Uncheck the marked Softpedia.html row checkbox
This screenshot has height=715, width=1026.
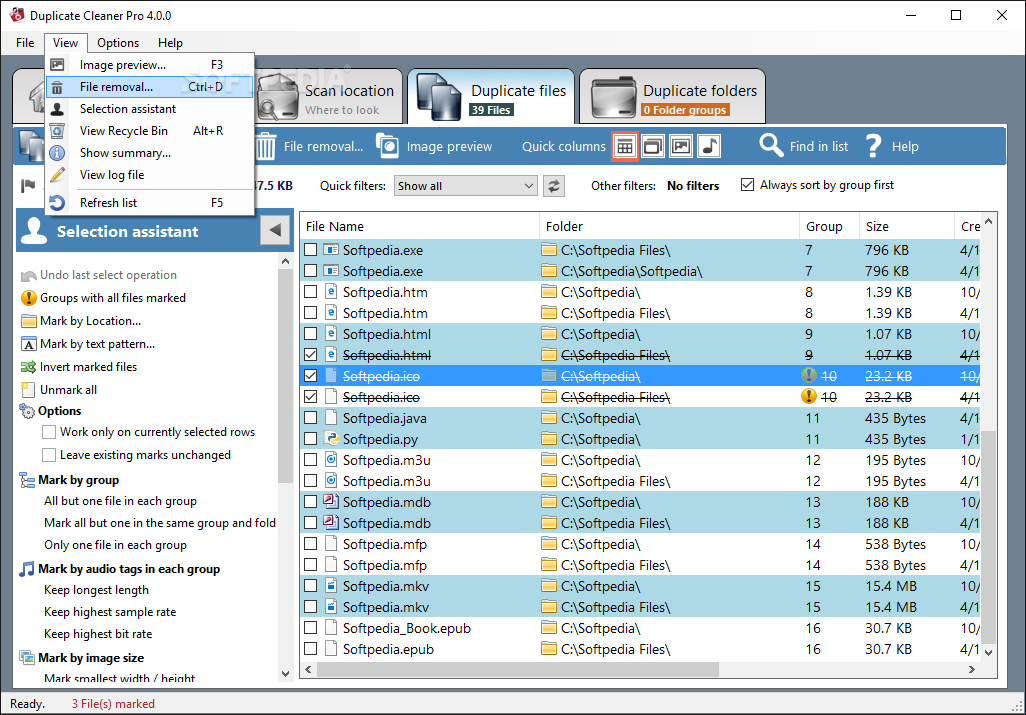point(311,355)
